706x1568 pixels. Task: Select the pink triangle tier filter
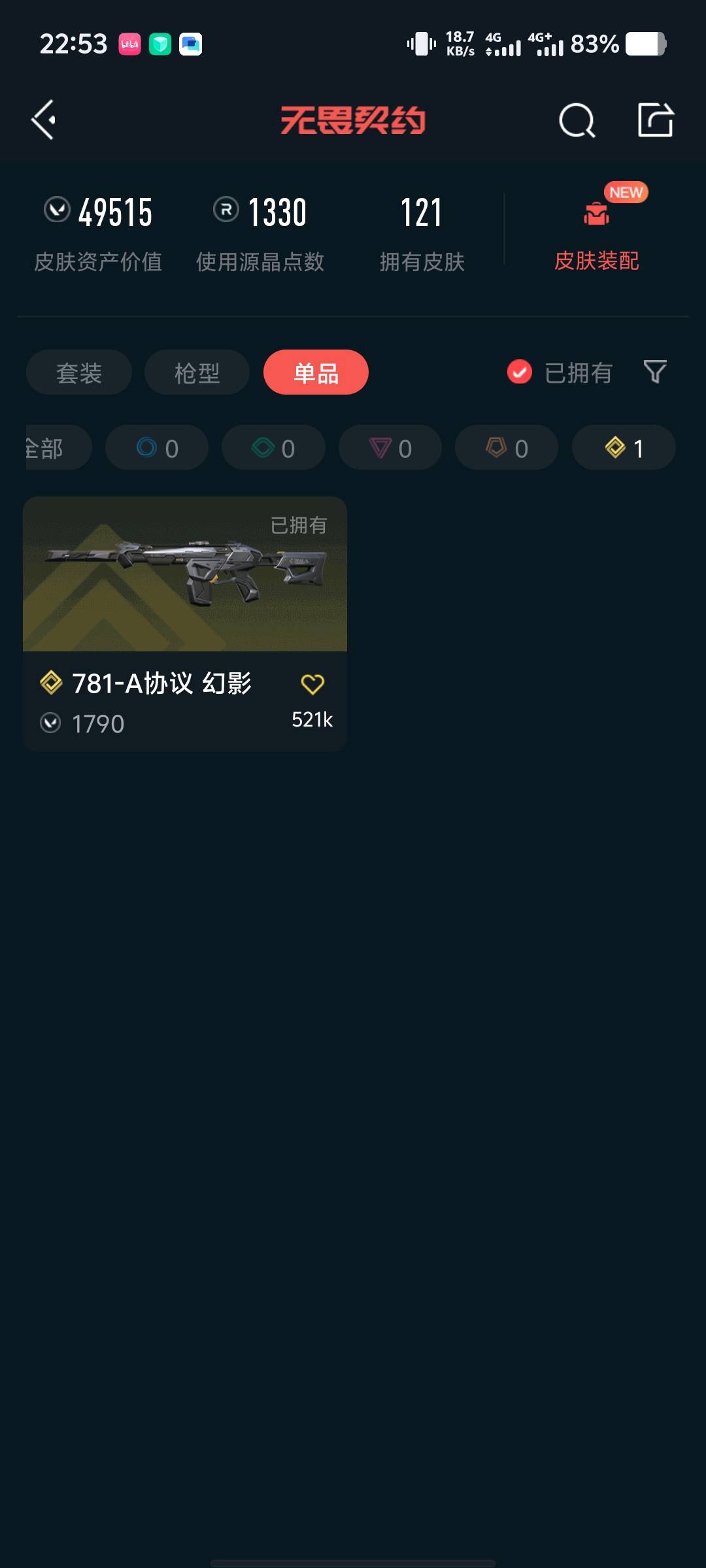390,448
